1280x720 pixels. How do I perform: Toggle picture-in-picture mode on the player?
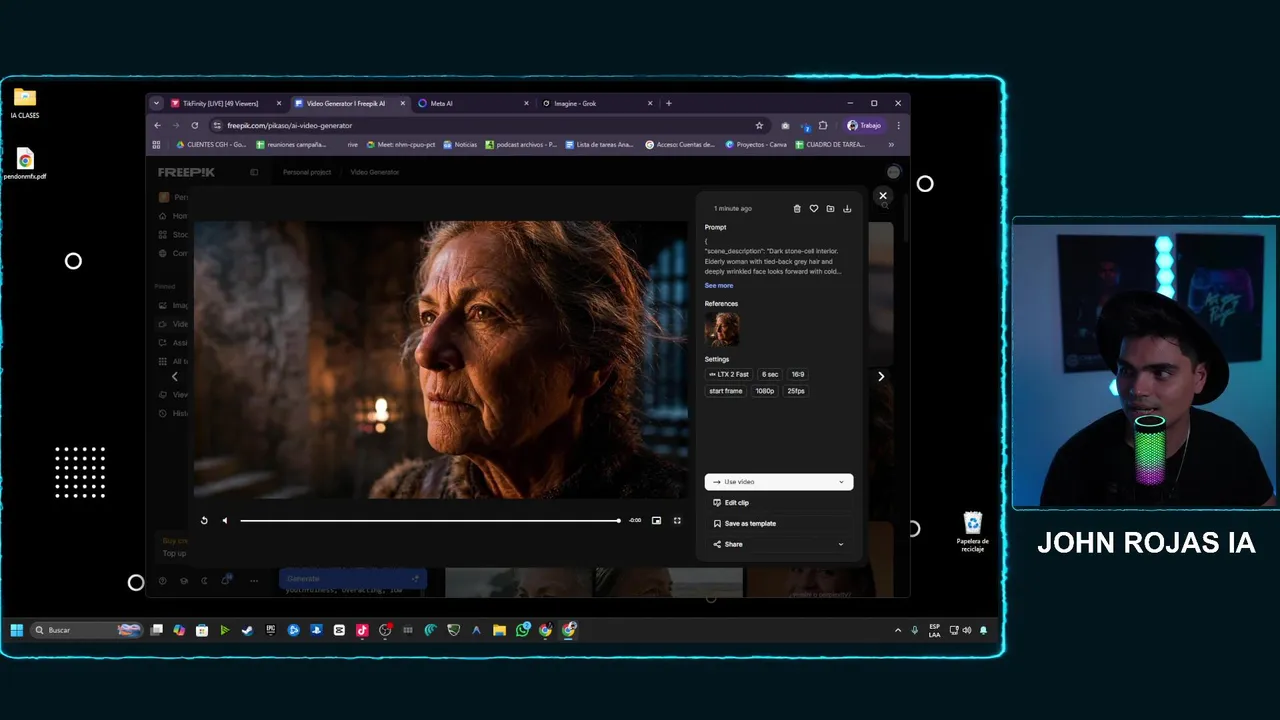(657, 520)
